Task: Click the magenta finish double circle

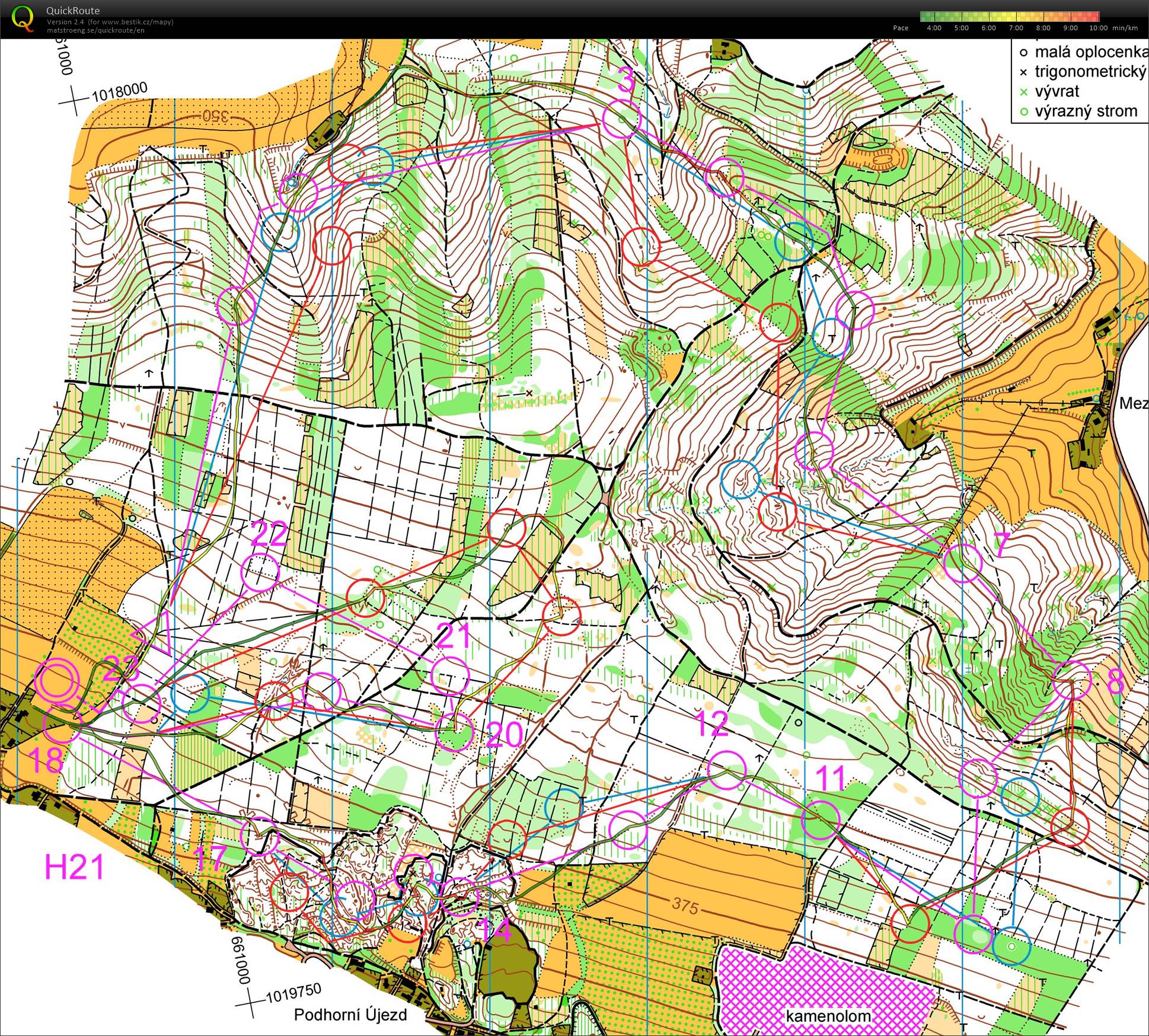Action: tap(56, 680)
